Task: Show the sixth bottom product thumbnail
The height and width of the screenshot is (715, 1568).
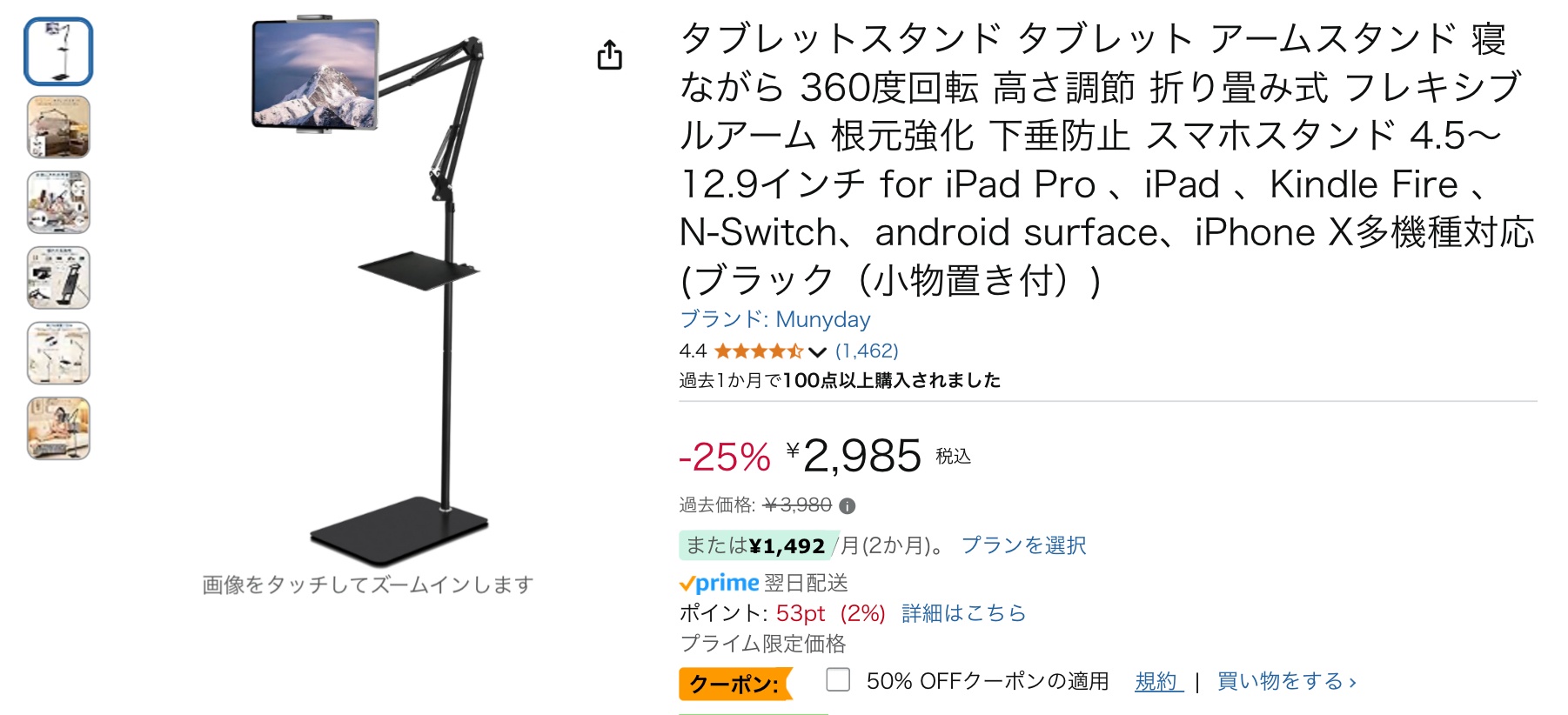Action: click(x=58, y=429)
